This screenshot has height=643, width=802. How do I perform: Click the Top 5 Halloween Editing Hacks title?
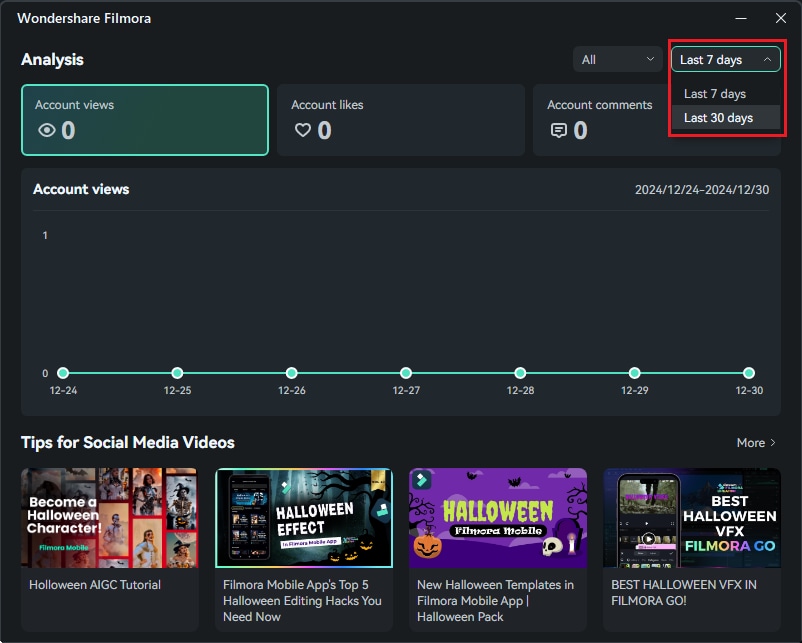[x=302, y=601]
